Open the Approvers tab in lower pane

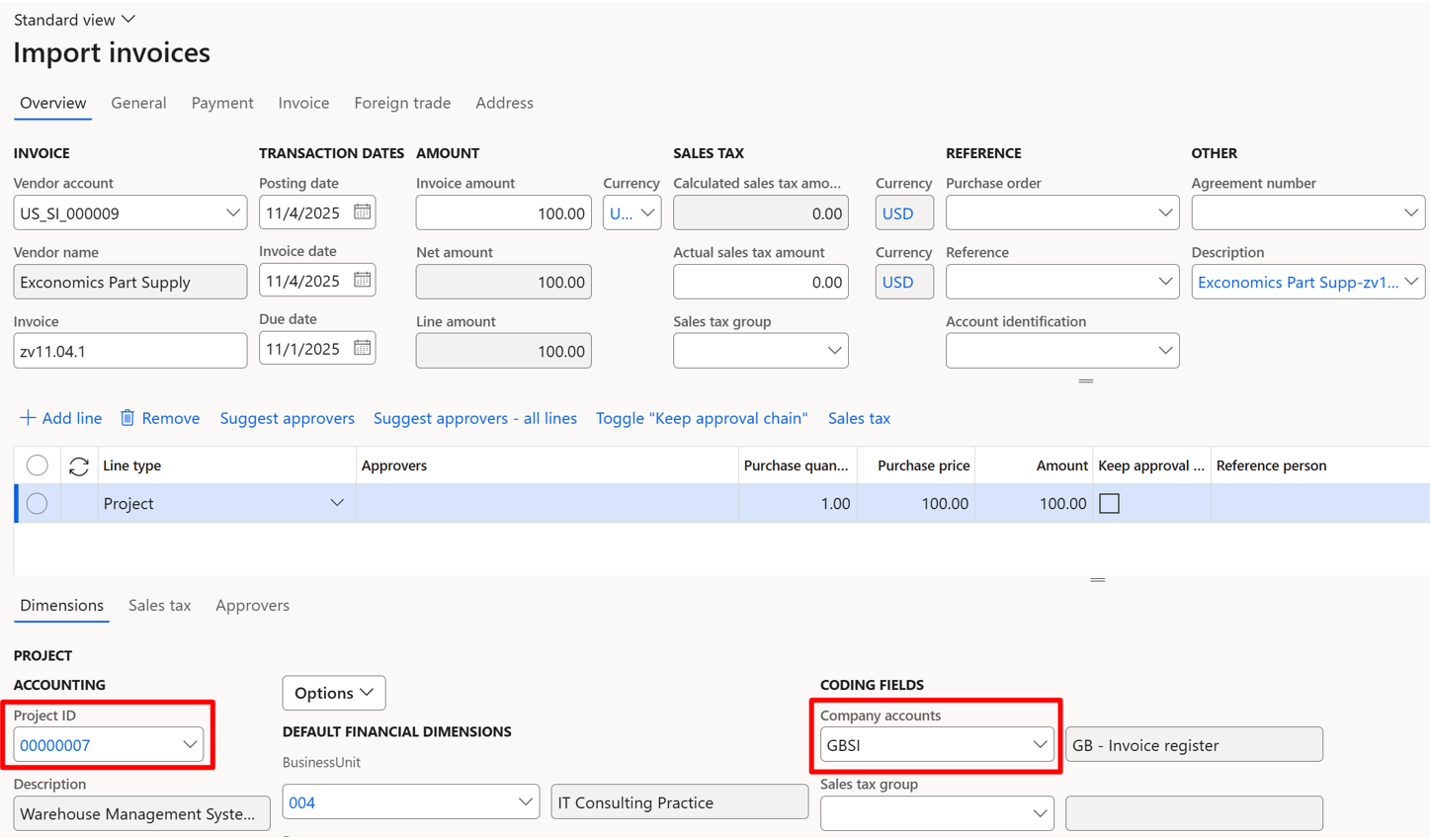pos(252,606)
